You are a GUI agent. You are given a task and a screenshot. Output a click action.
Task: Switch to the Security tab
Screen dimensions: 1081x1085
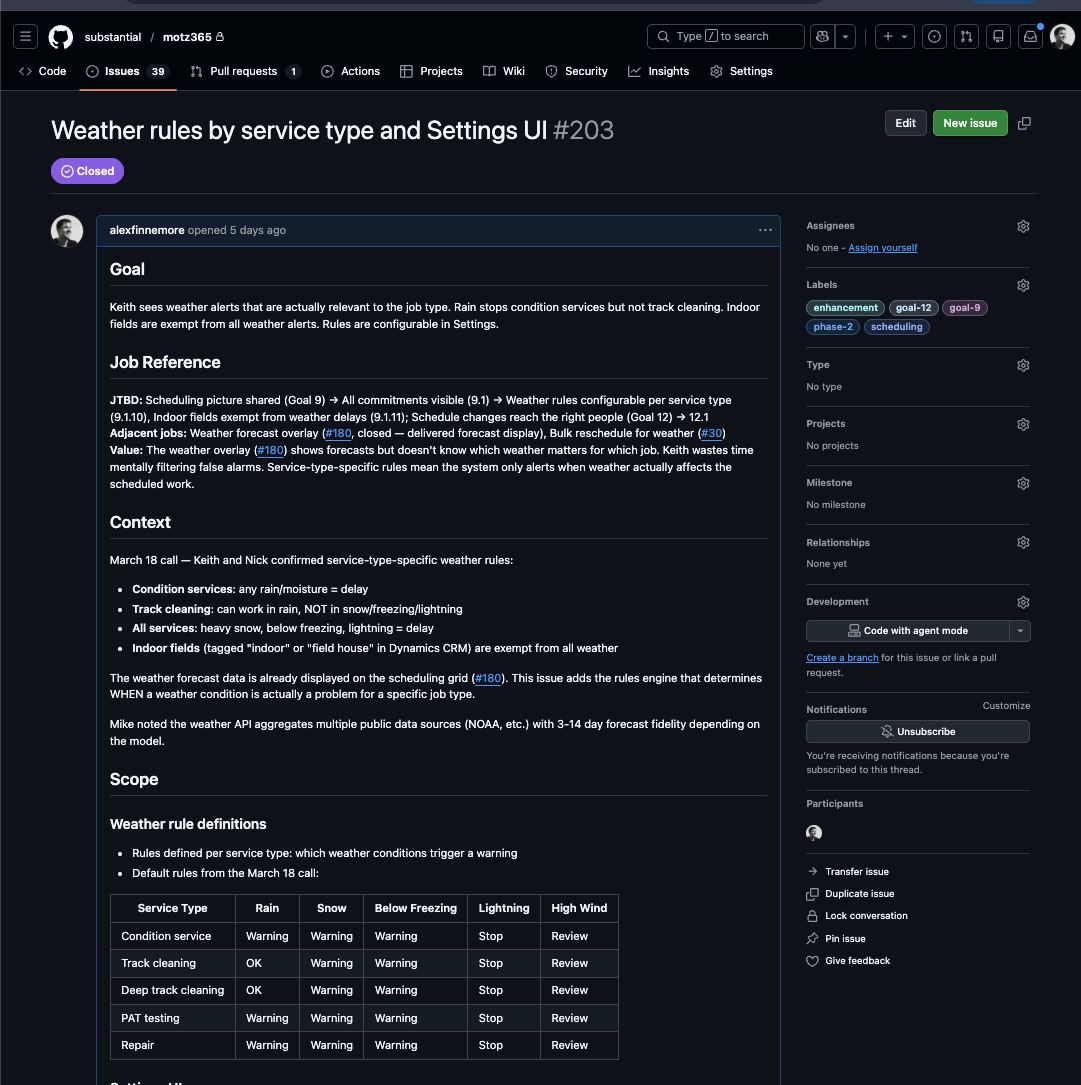576,71
